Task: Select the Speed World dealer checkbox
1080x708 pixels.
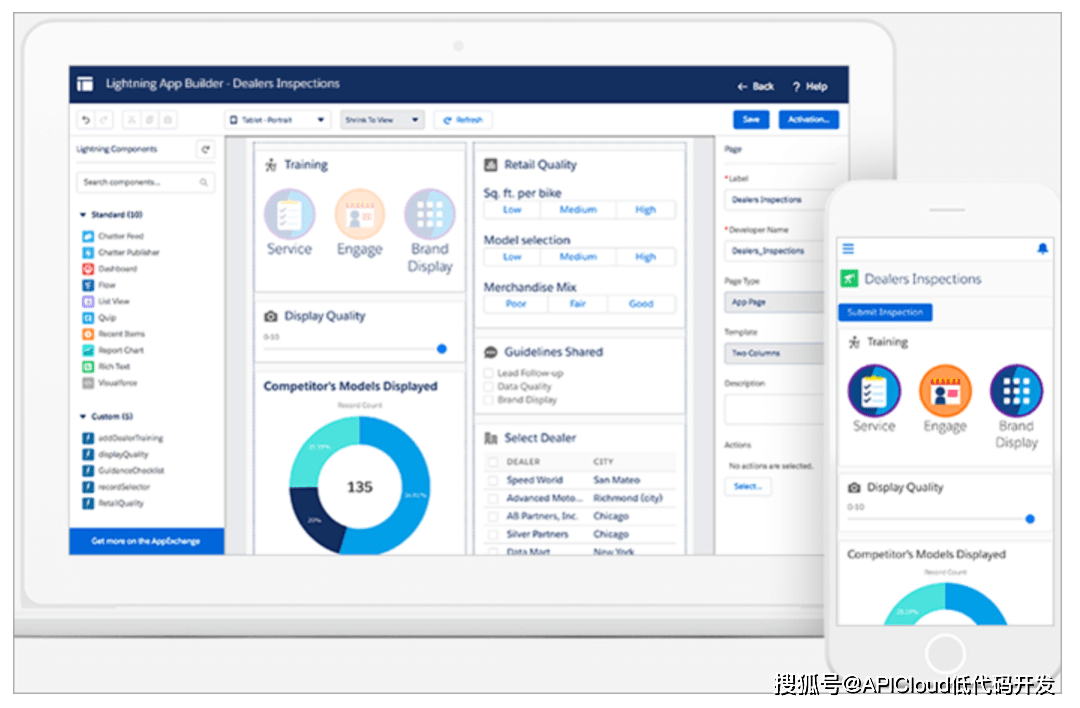Action: coord(492,481)
